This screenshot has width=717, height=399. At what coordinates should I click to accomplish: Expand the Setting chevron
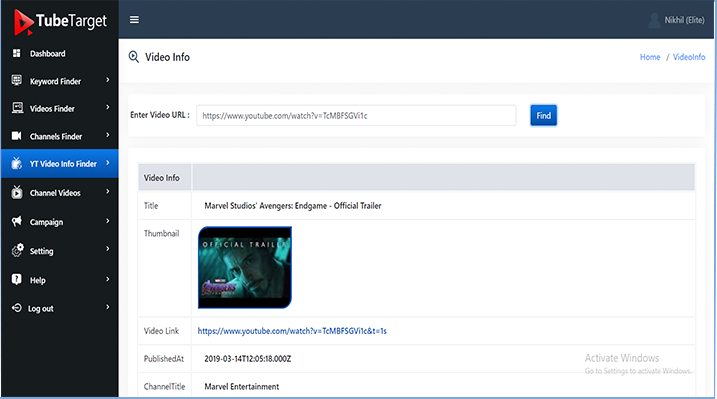[x=108, y=249]
